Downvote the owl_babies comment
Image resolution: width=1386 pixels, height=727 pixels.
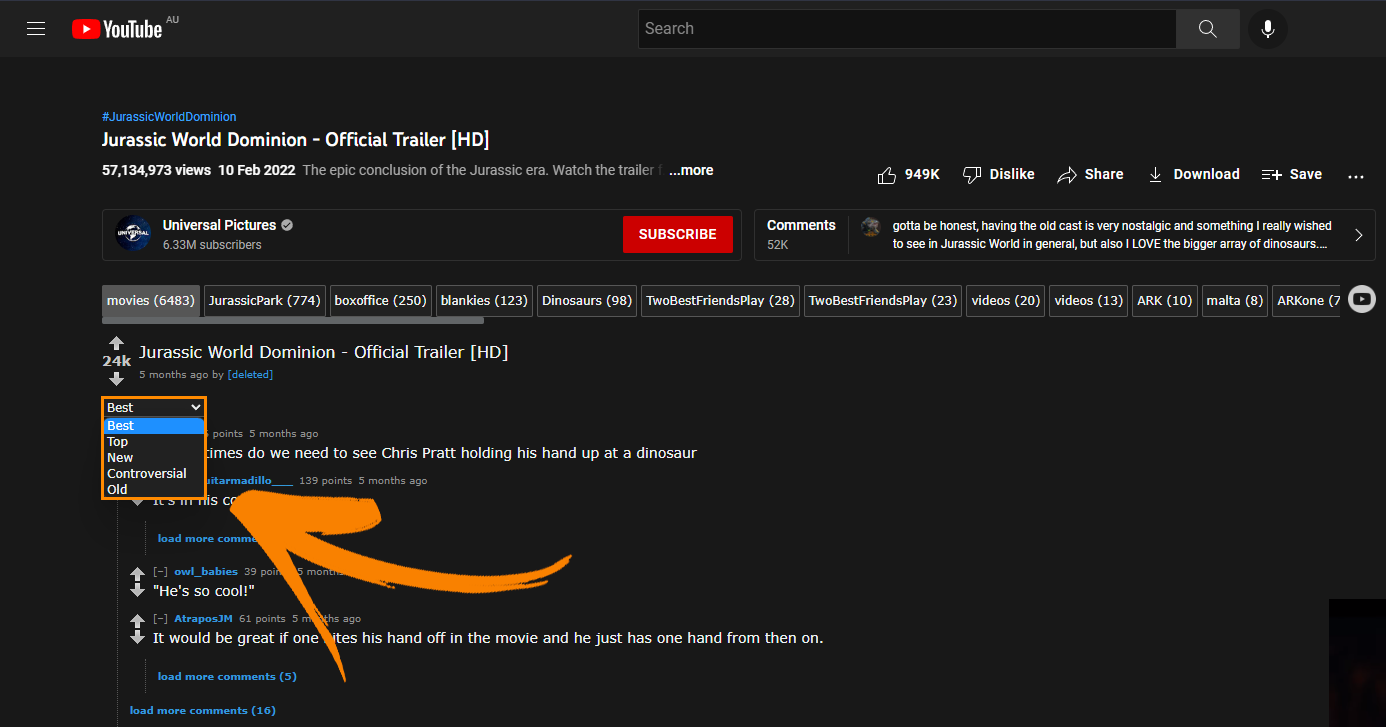138,591
